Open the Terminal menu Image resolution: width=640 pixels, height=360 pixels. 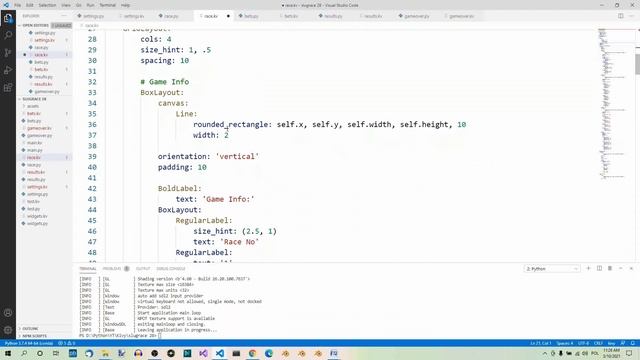tap(108, 5)
